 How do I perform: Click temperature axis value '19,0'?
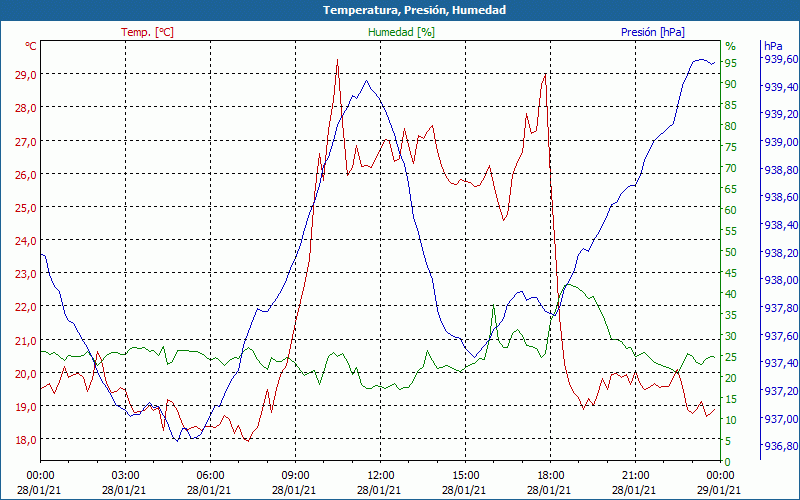pyautogui.click(x=26, y=407)
